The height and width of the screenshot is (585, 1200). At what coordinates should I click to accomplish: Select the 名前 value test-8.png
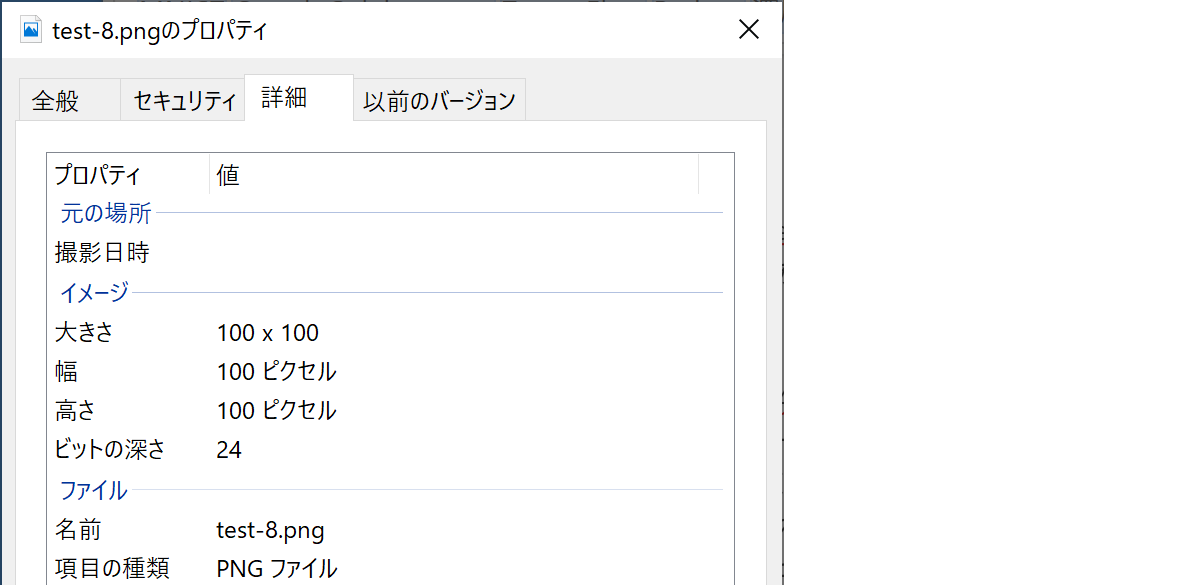272,530
